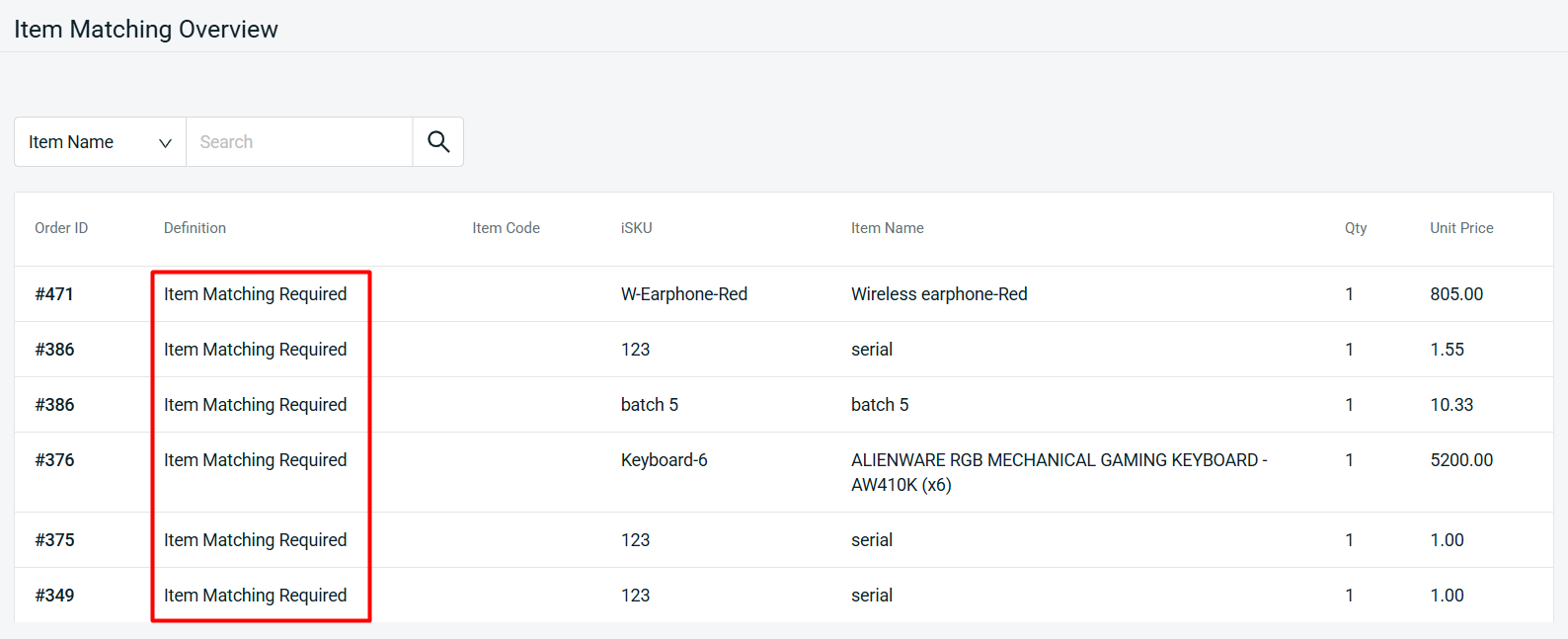Click the W-Earphone-Red iSKU cell
Screen dimensions: 1568x639
(683, 294)
